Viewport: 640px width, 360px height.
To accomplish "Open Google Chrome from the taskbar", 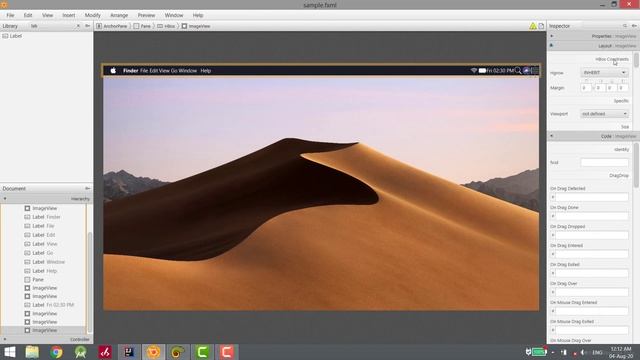I will click(56, 352).
